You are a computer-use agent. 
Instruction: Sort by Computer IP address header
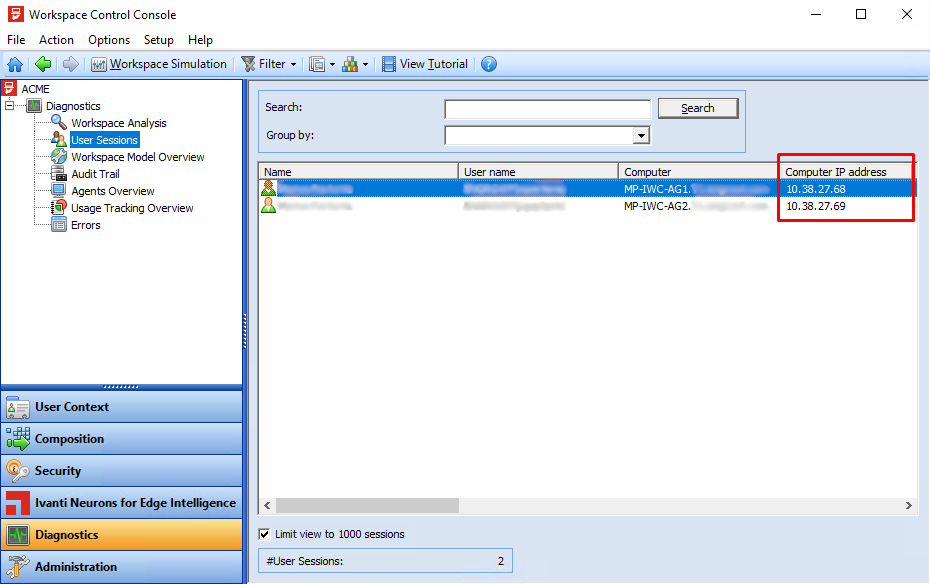(846, 171)
